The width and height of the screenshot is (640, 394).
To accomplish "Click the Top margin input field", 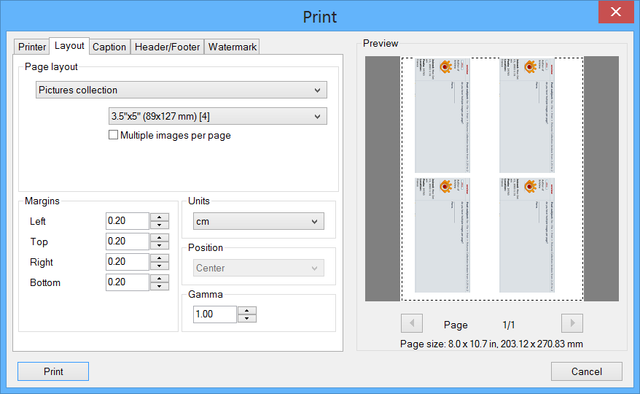I will (x=127, y=241).
